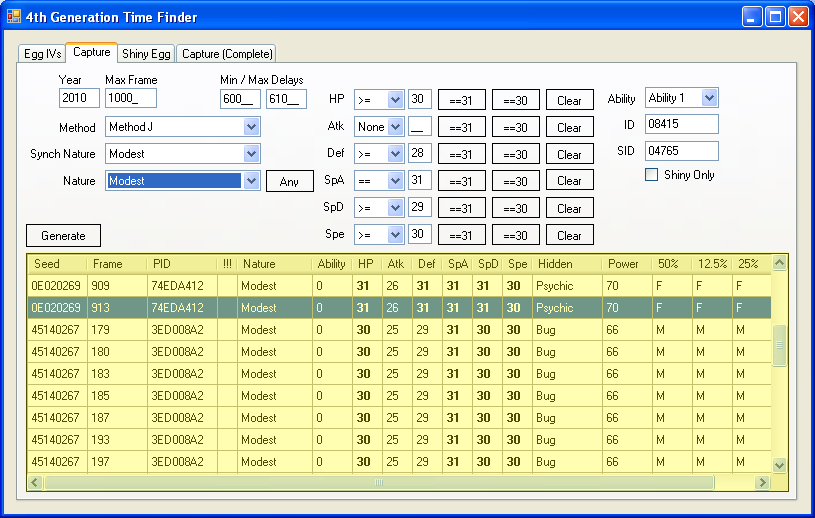Screen dimensions: 815x518
Task: Switch to the Egg IVs tab
Action: (x=42, y=54)
